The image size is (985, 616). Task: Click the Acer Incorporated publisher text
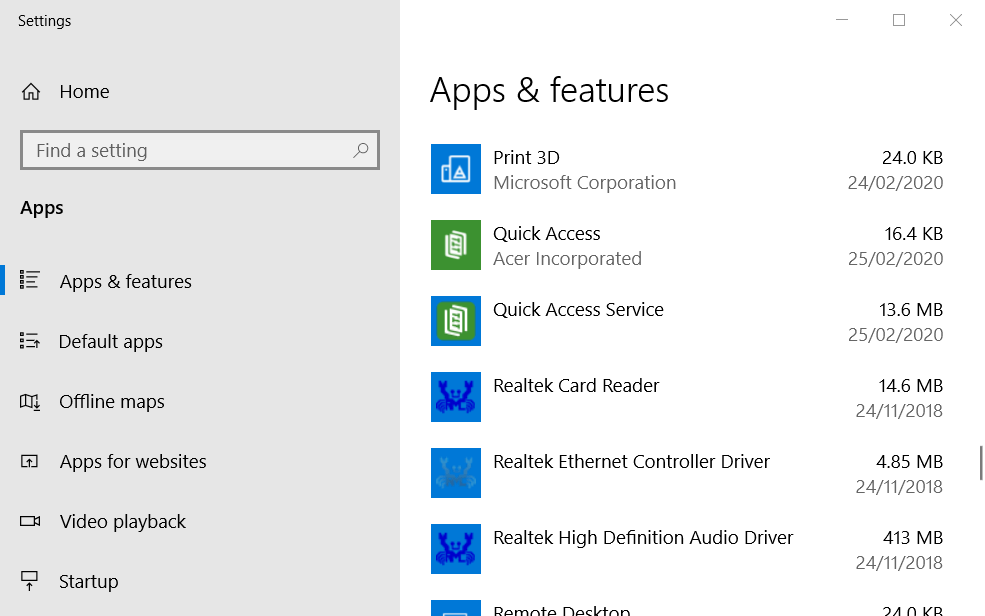click(567, 259)
